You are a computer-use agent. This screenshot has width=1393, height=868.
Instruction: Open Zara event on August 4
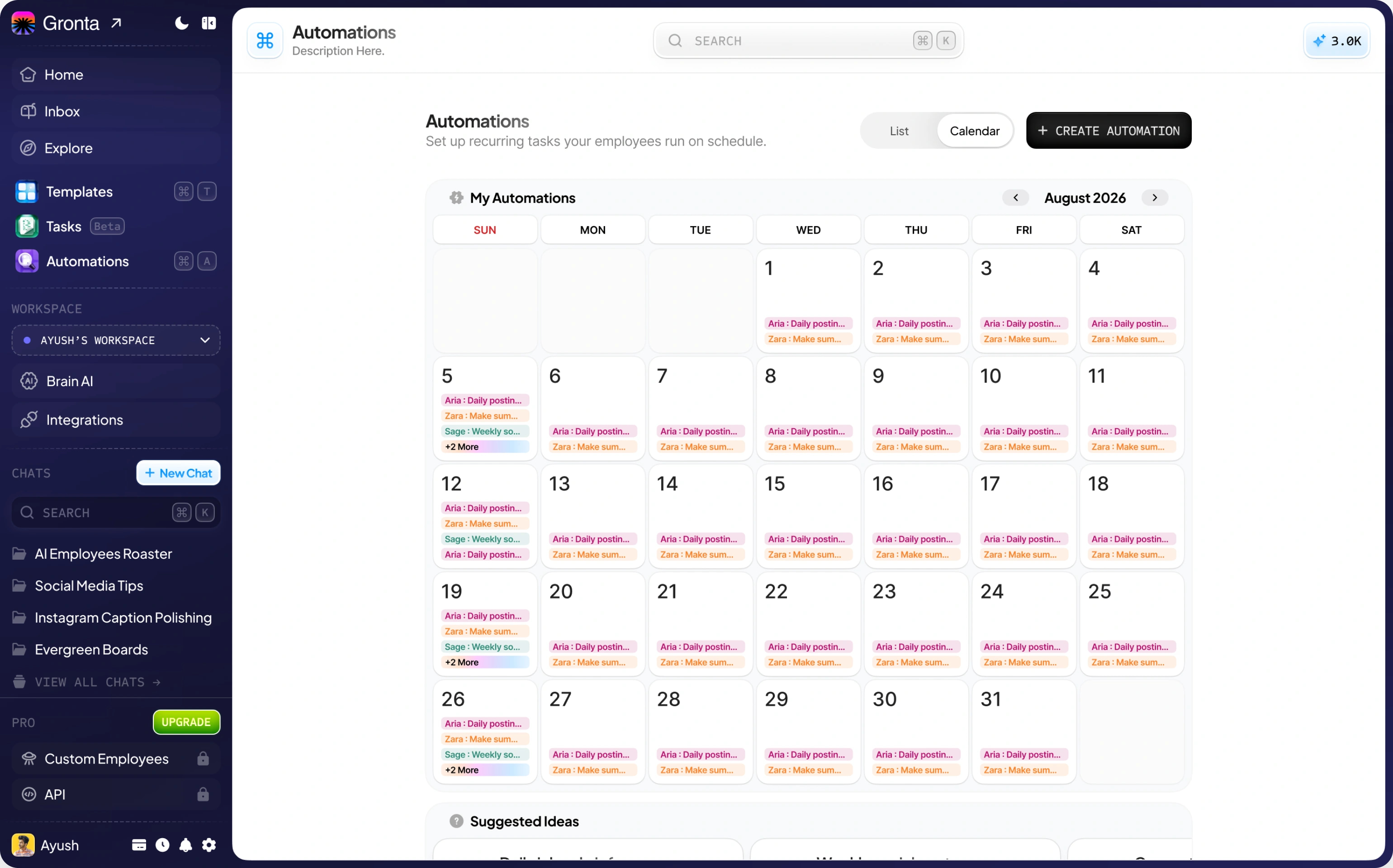click(1132, 339)
